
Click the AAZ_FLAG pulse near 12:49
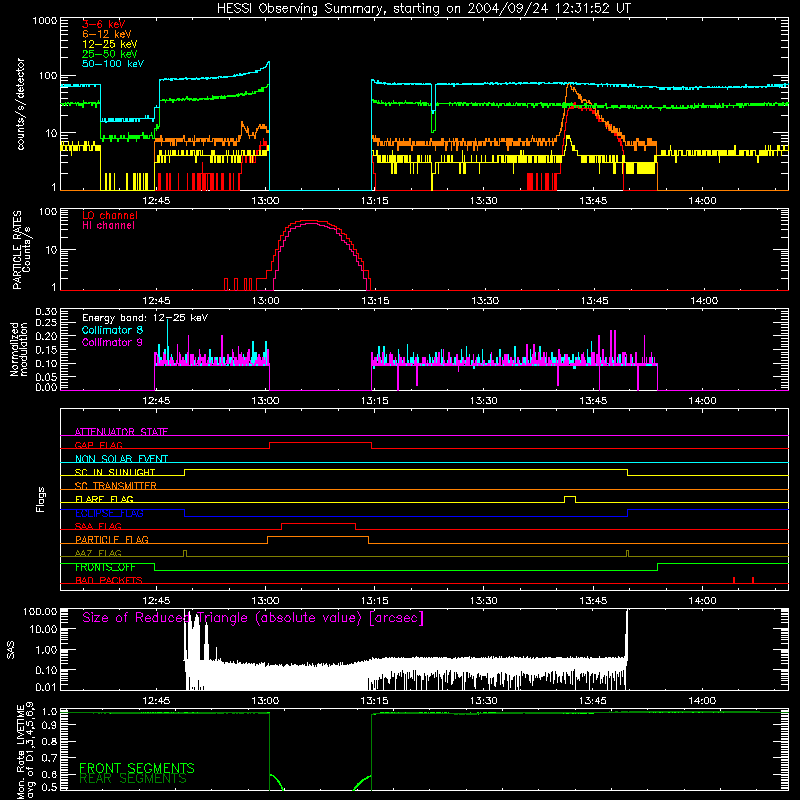[x=185, y=553]
